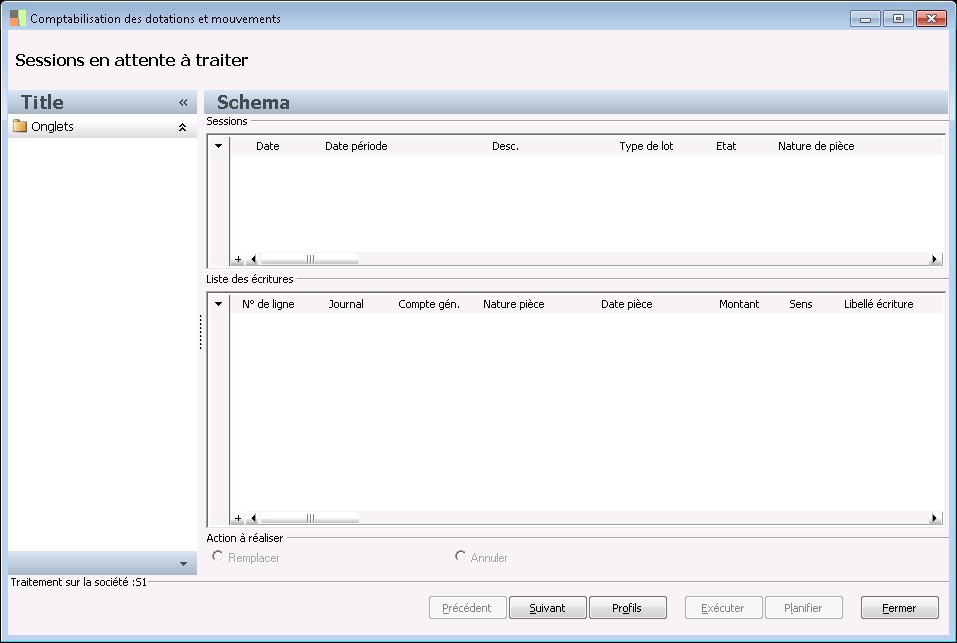Click the Nature de pièce column header

pyautogui.click(x=816, y=146)
